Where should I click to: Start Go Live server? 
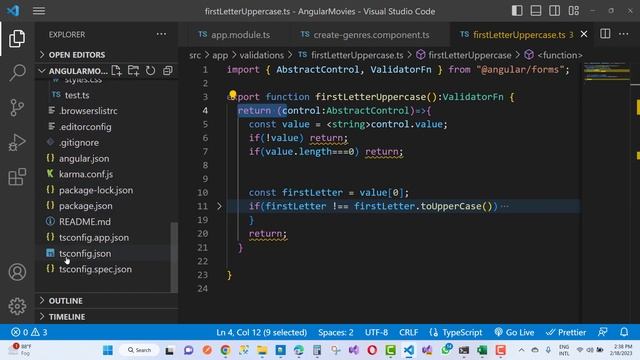514,332
